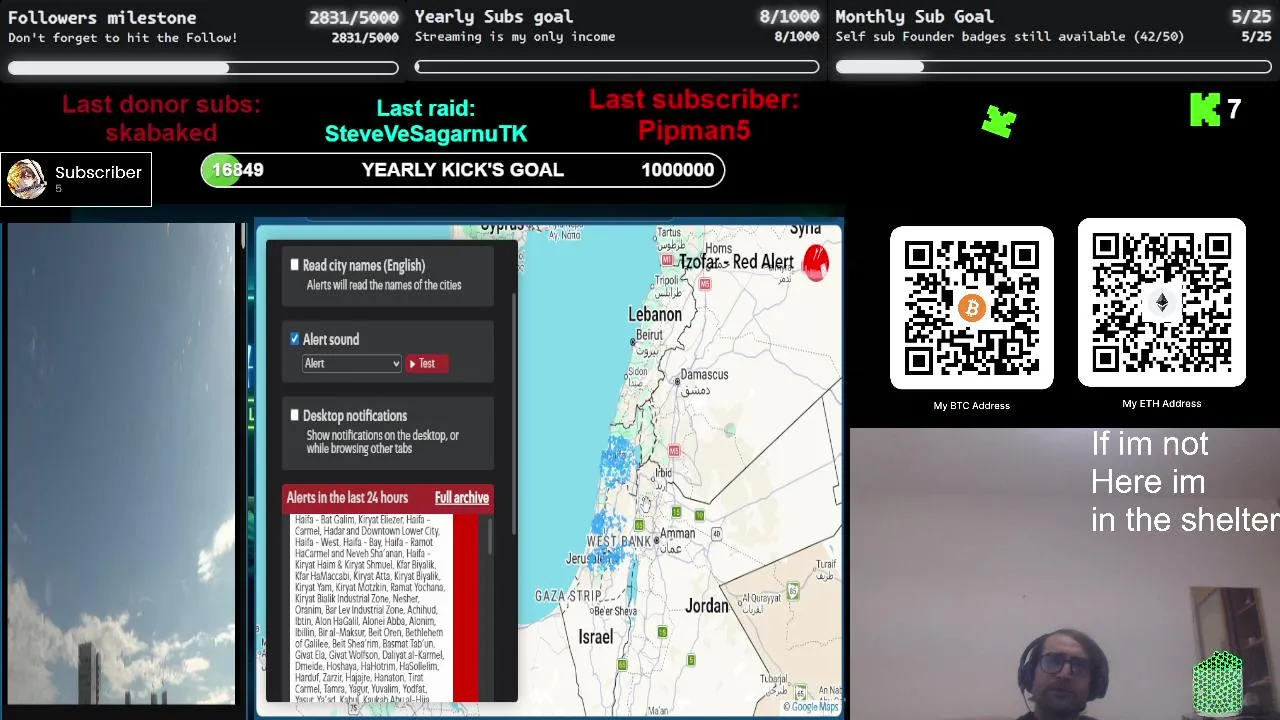Click the My BTC Address label
This screenshot has width=1280, height=720.
point(972,405)
